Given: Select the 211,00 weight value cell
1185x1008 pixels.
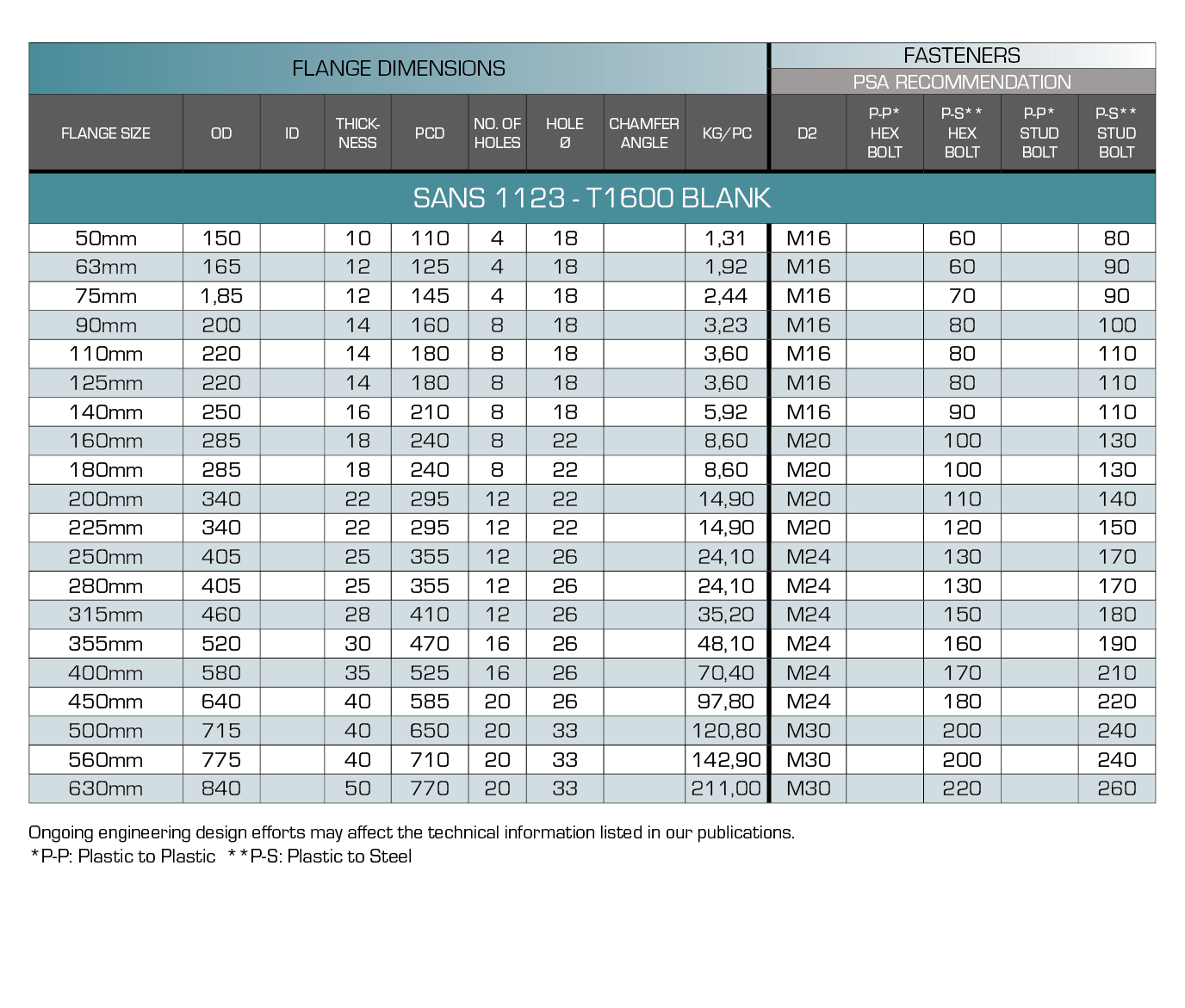Looking at the screenshot, I should [726, 788].
